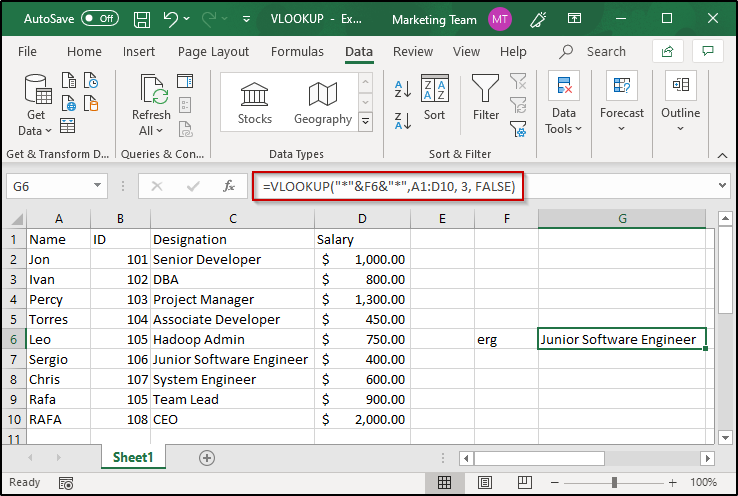The image size is (738, 496).
Task: Collapse the ribbon with the chevron
Action: point(722,155)
